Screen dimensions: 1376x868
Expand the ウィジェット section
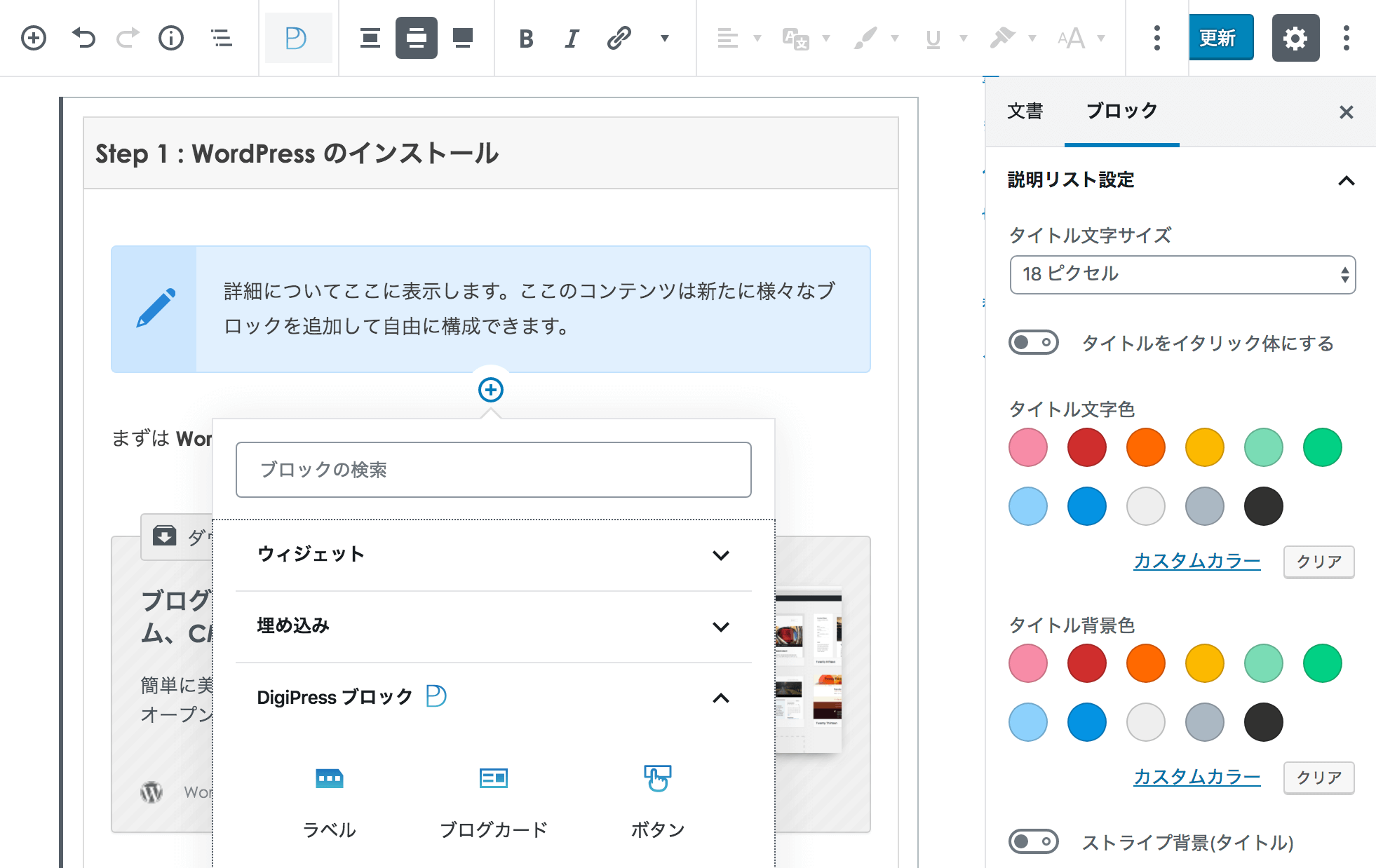pos(493,555)
